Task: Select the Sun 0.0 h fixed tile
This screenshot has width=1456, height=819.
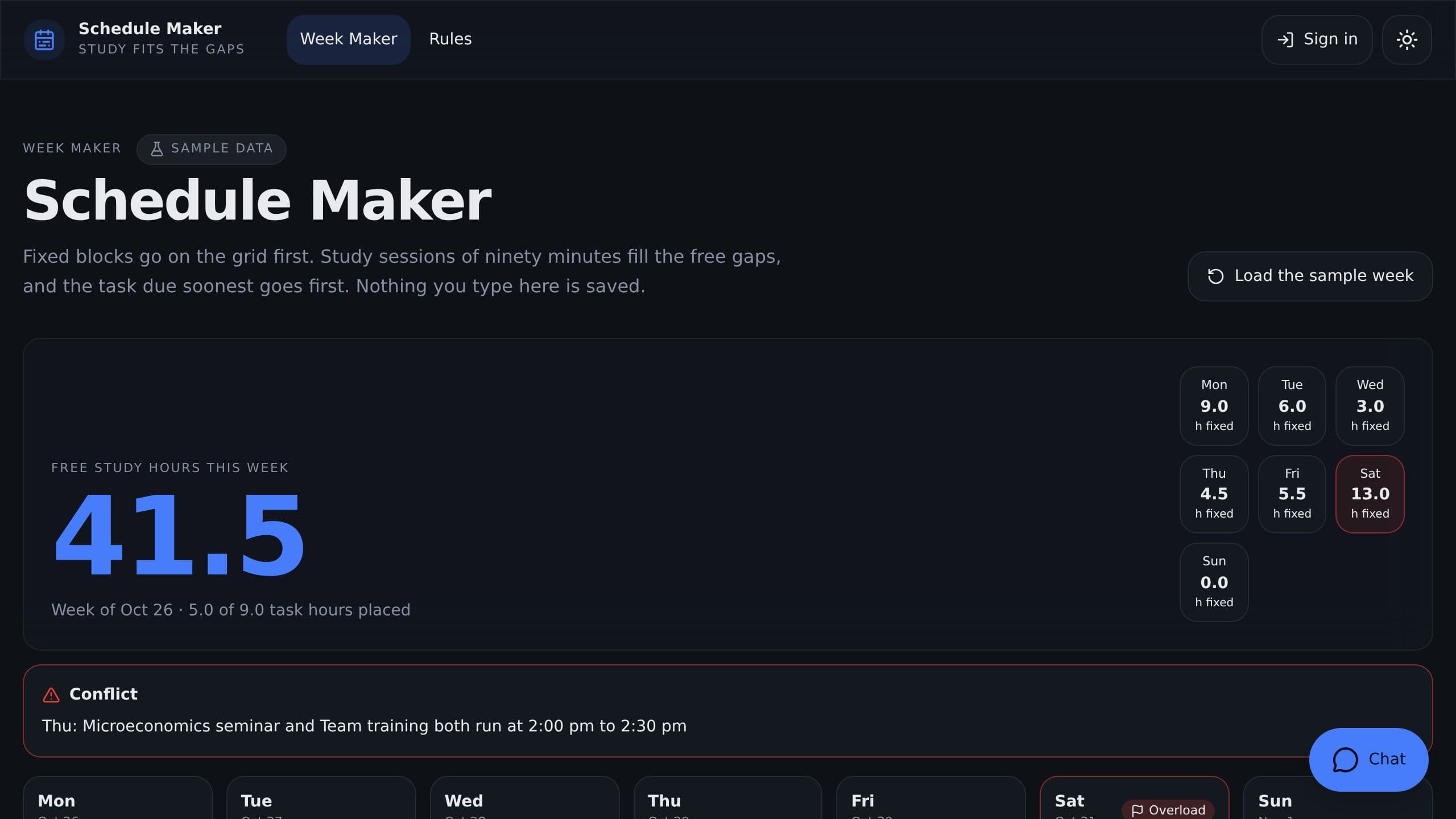Action: coord(1214,582)
